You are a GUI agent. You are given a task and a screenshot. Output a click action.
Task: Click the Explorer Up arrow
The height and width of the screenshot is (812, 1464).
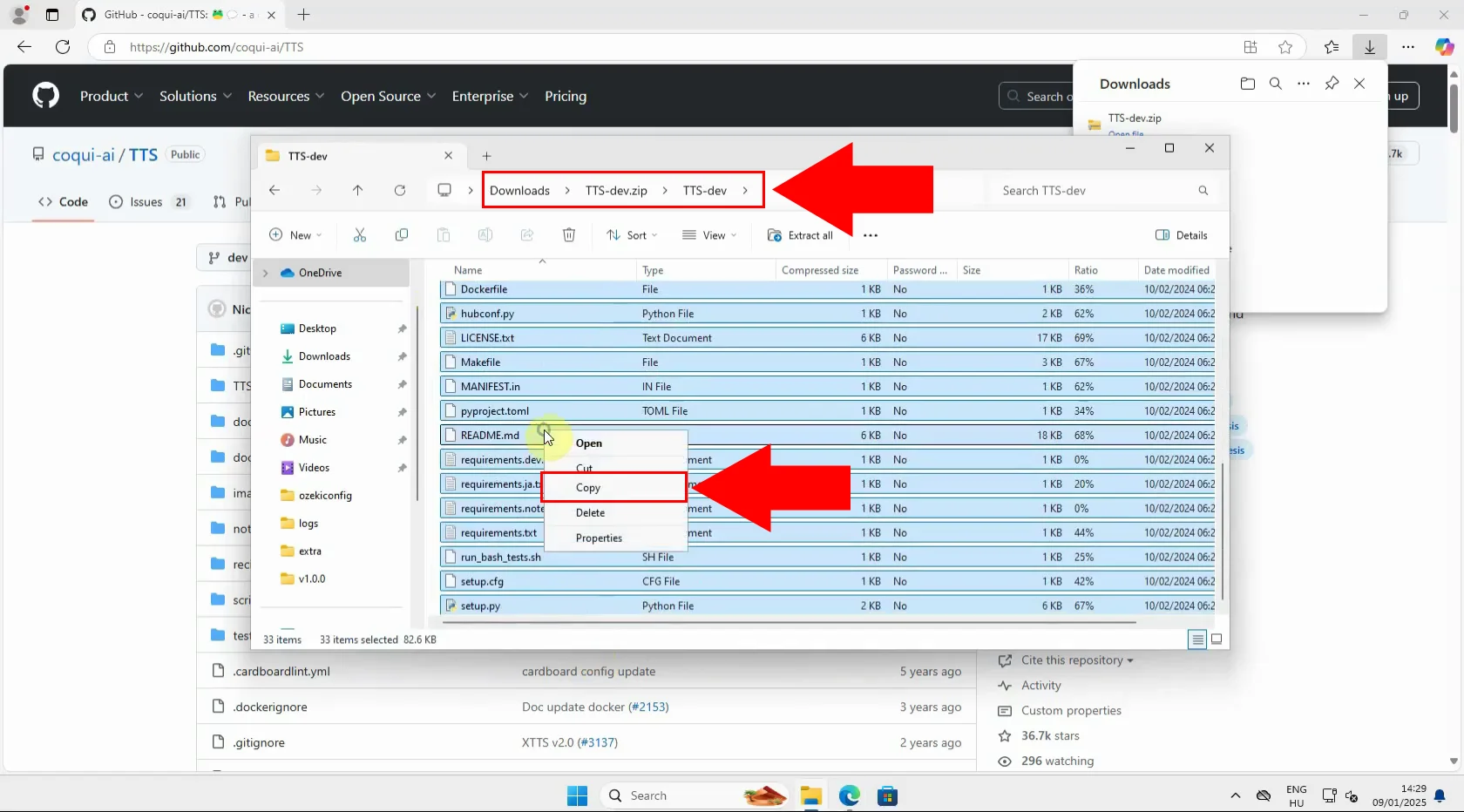(357, 190)
